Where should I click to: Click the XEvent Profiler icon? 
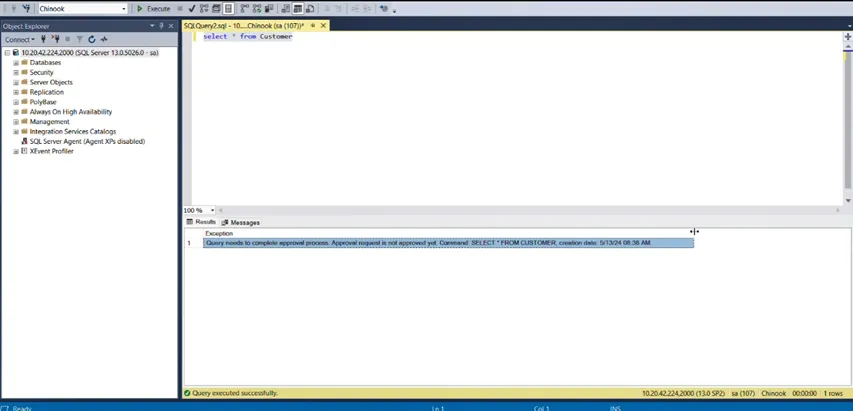pos(24,151)
